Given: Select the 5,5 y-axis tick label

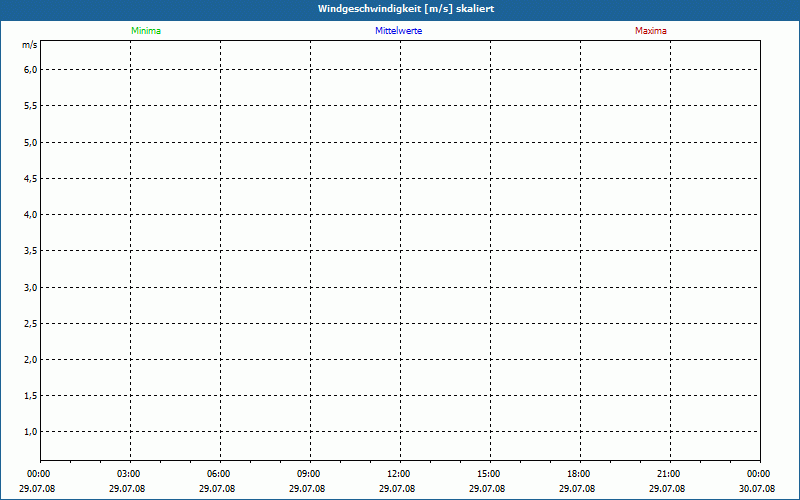Looking at the screenshot, I should 30,106.
